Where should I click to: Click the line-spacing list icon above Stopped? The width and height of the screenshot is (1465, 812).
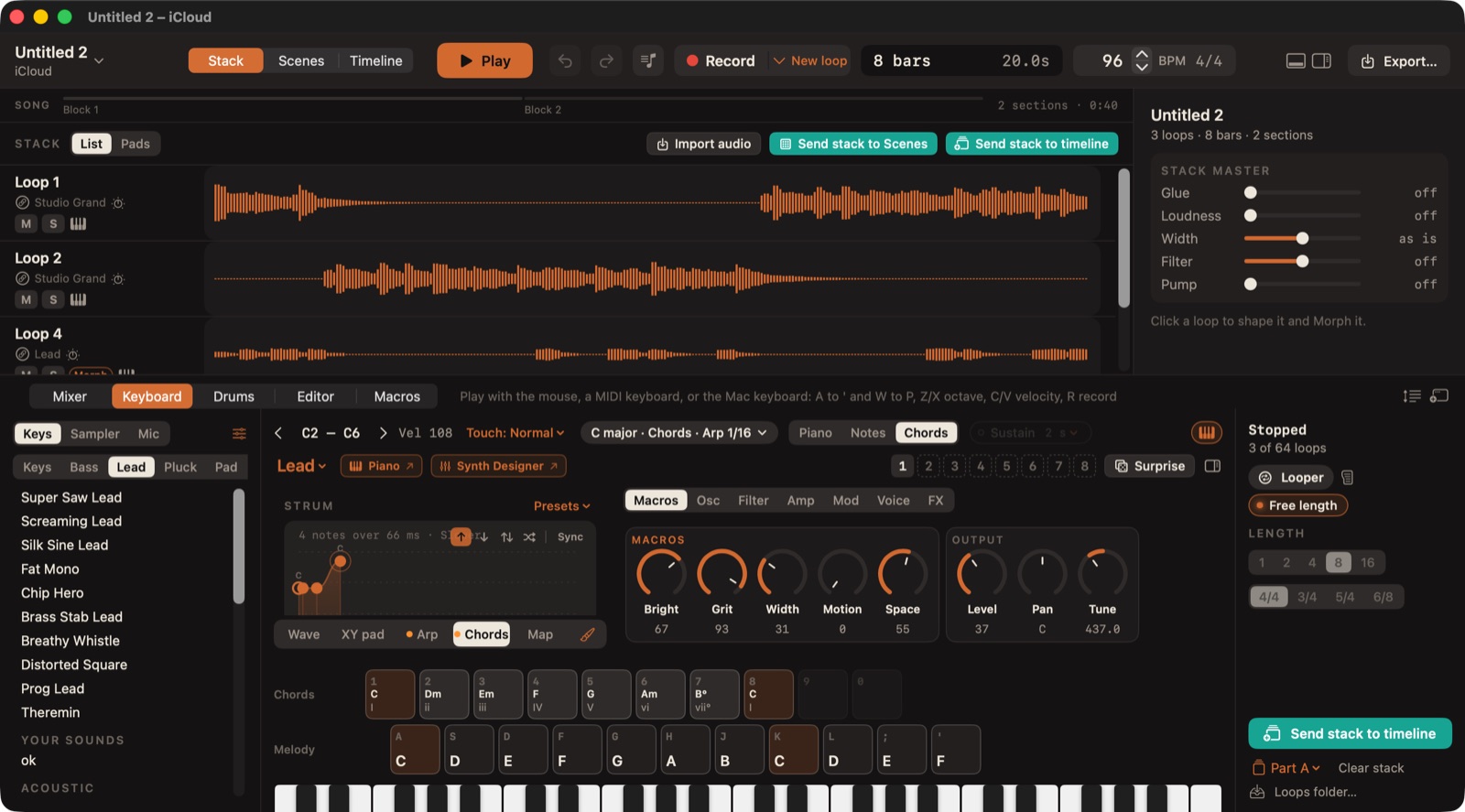click(x=1412, y=395)
